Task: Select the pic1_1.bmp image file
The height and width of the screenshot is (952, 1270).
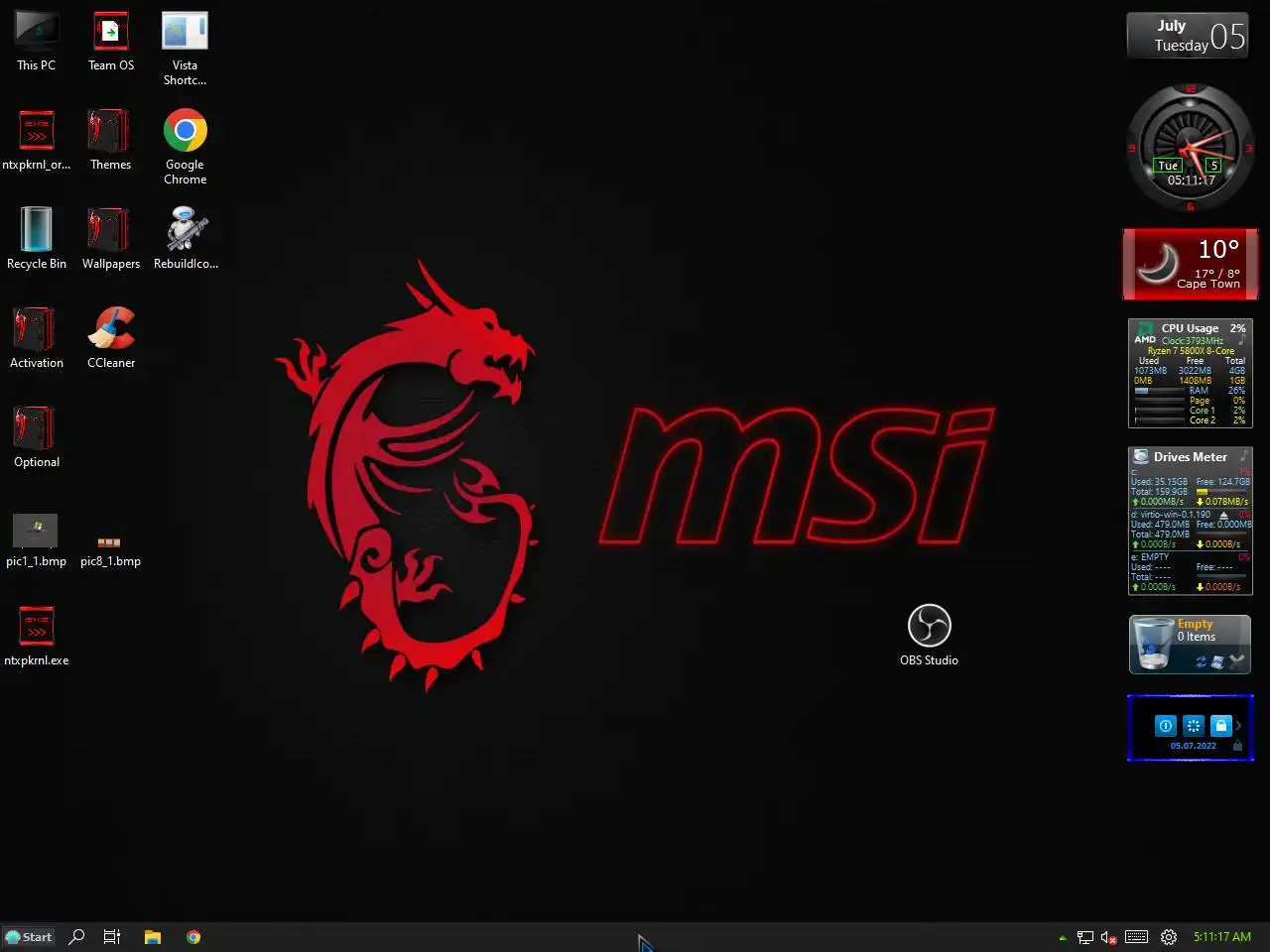Action: click(36, 541)
